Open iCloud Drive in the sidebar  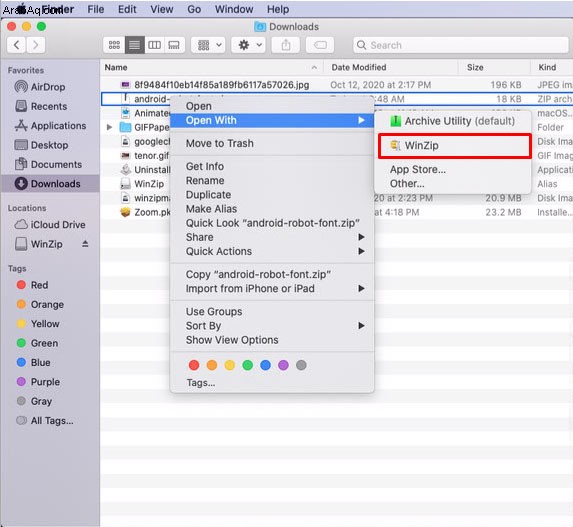50,225
